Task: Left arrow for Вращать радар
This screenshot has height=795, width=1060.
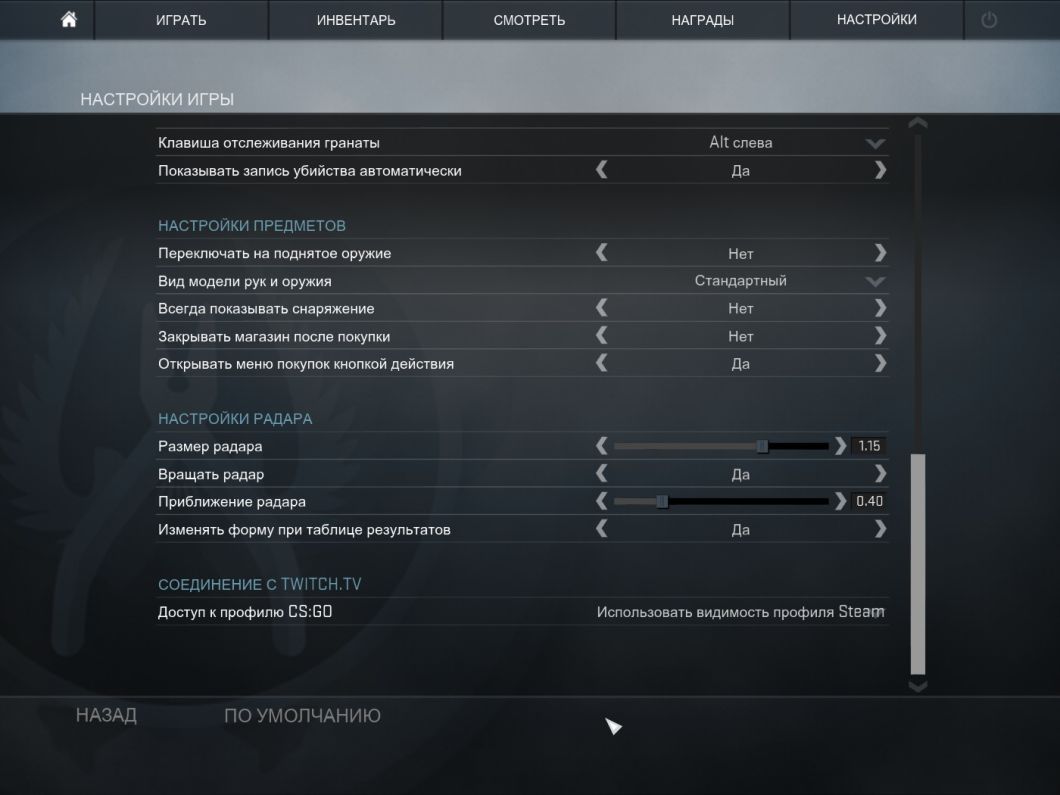Action: click(x=602, y=473)
